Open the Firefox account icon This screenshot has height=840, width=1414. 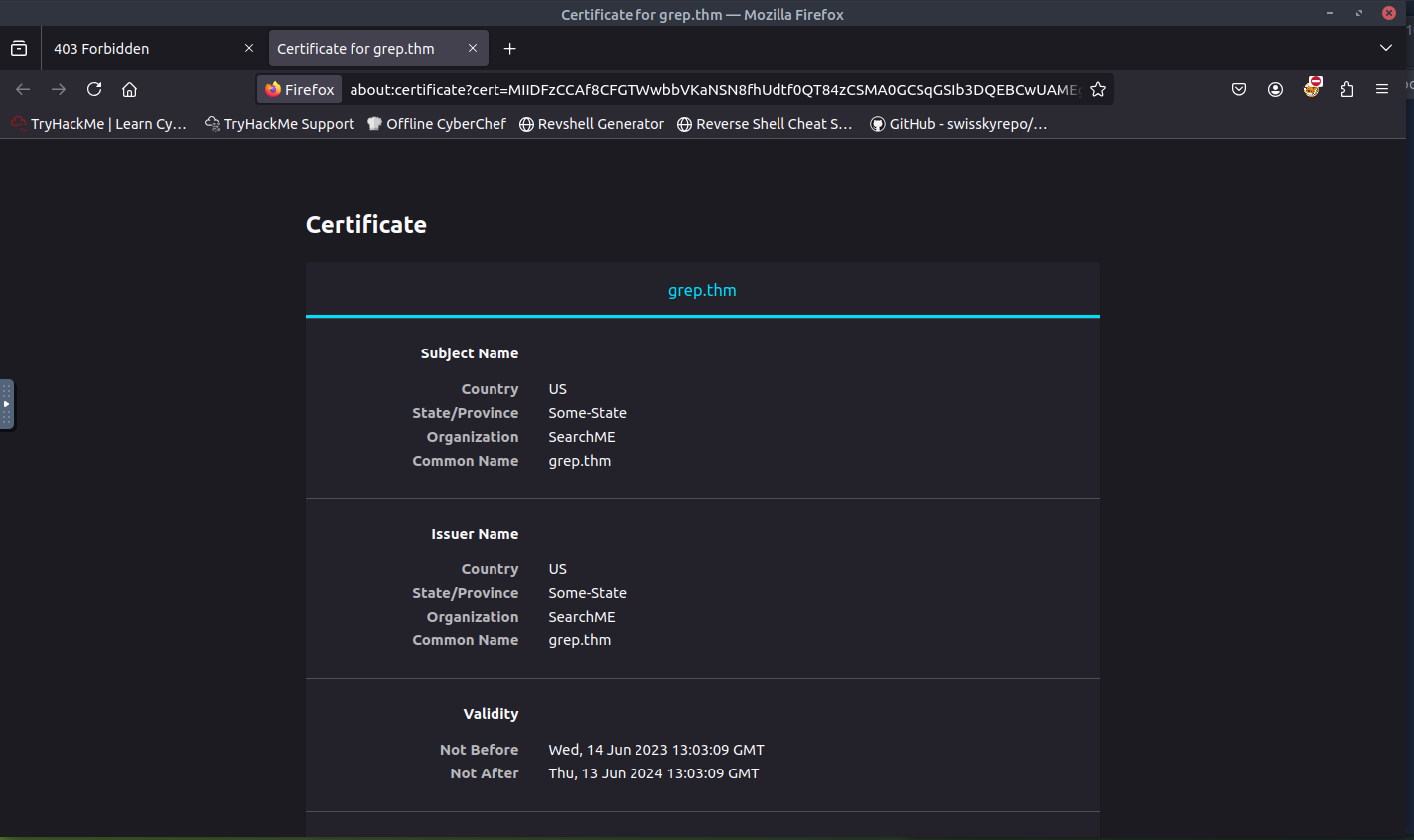1275,89
